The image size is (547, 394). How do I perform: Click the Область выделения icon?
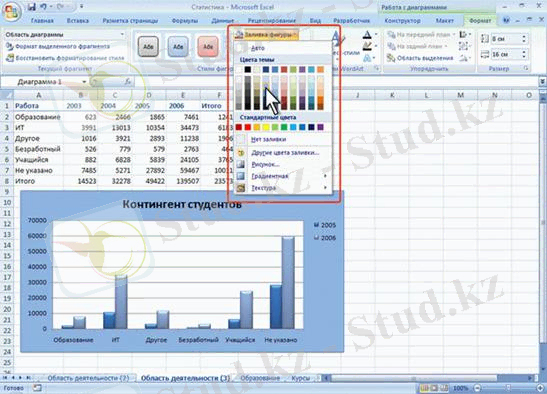(391, 58)
